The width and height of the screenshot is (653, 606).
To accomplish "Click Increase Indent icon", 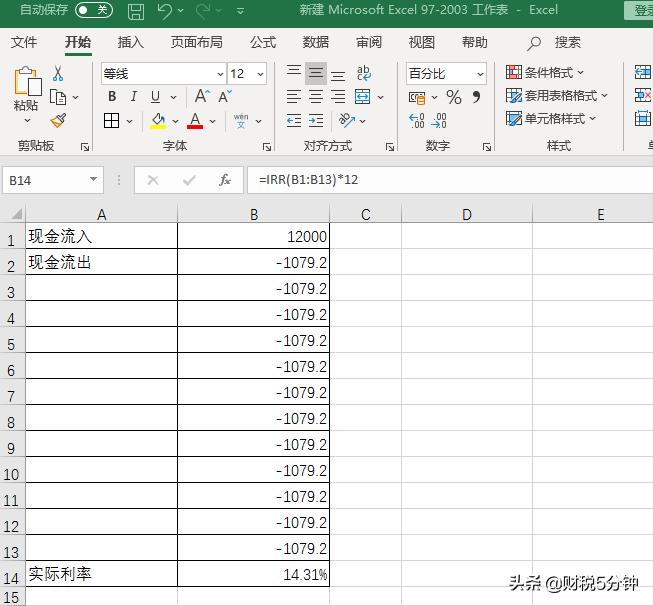I will pyautogui.click(x=316, y=121).
